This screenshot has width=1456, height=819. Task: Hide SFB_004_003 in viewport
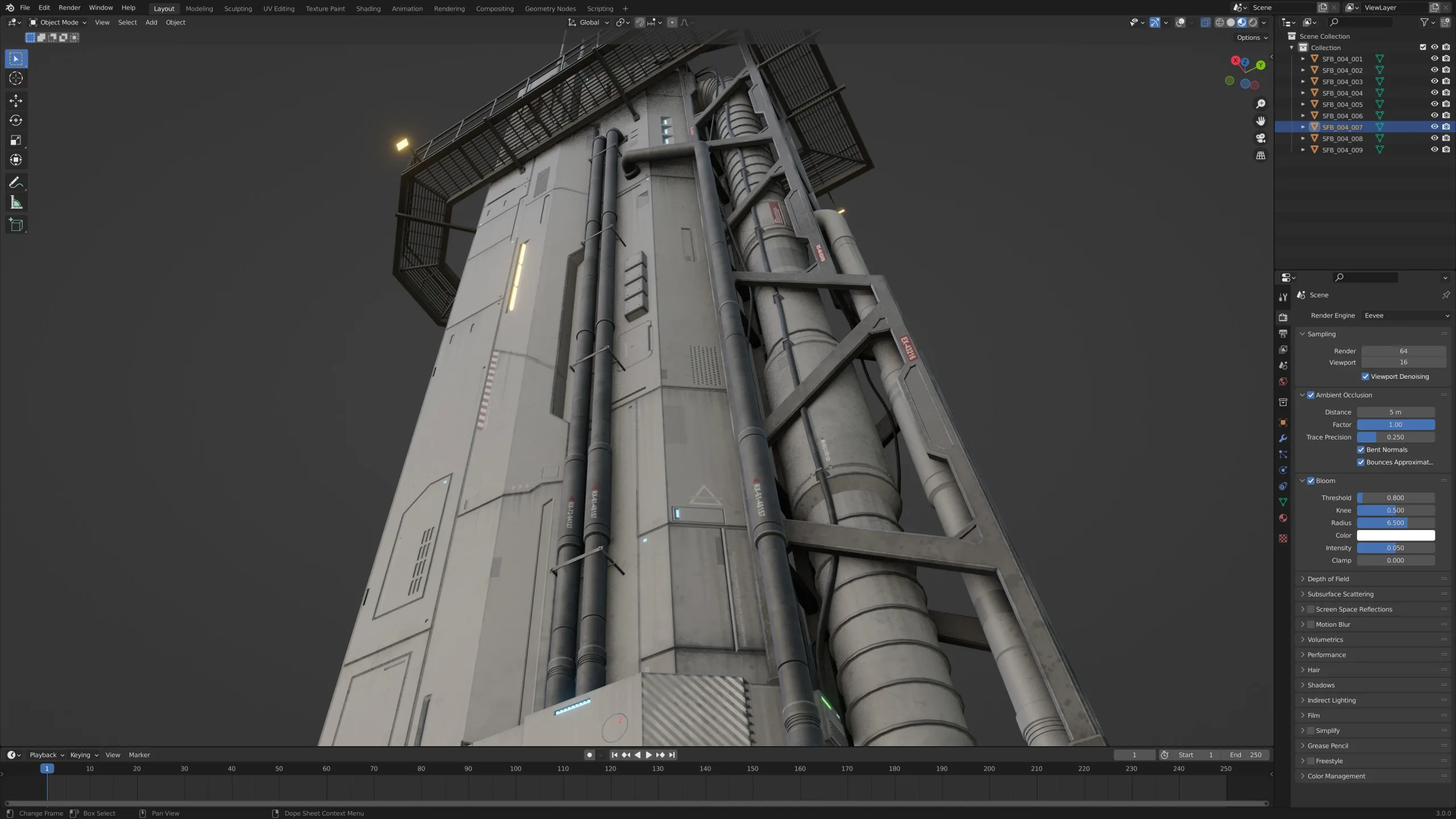[x=1434, y=81]
